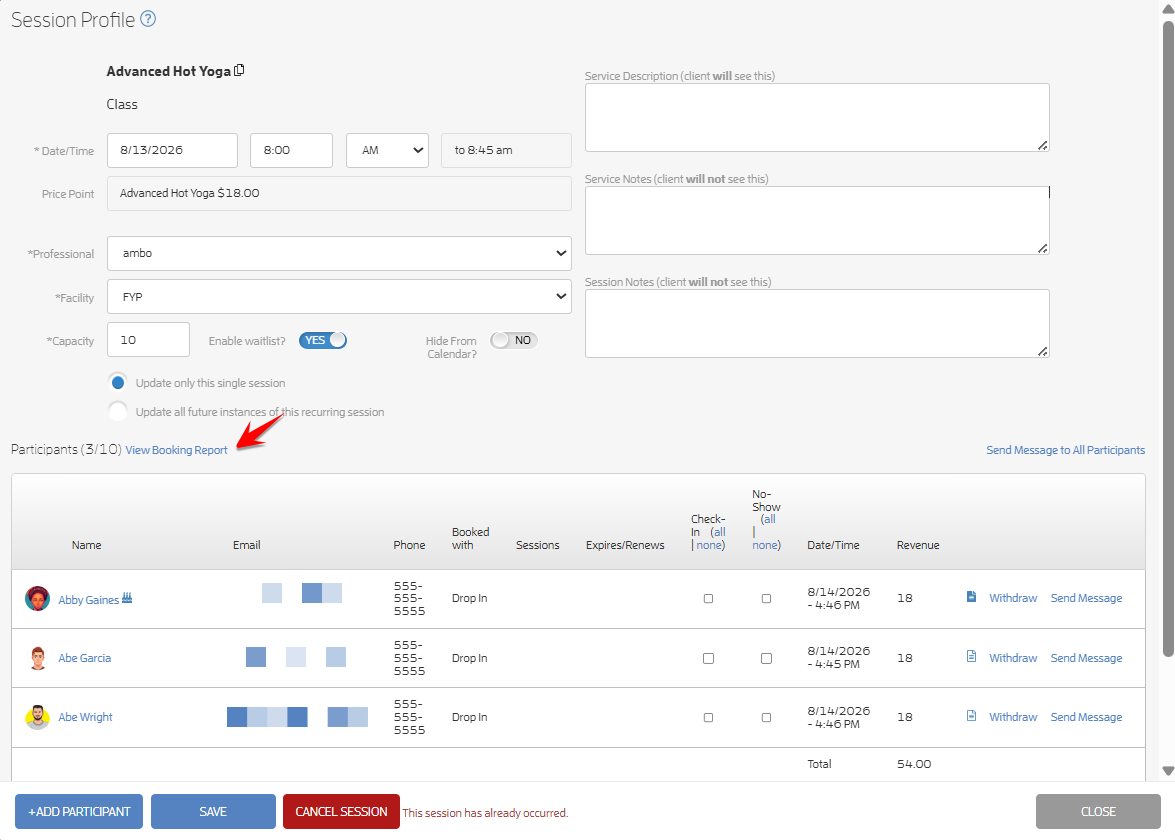This screenshot has height=840, width=1175.
Task: Open the AM/PM dropdown
Action: 387,151
